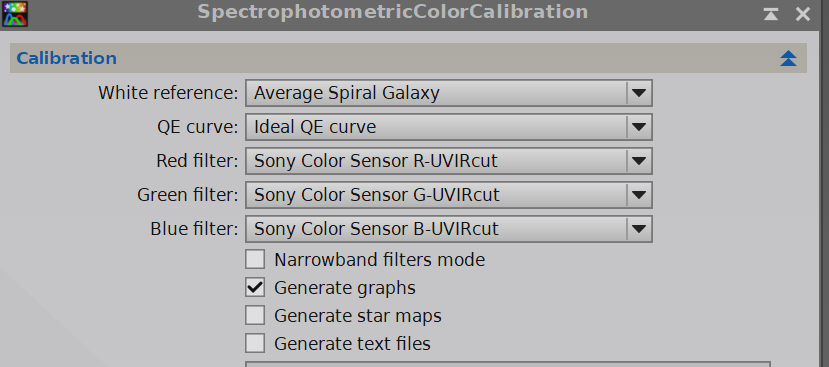This screenshot has width=829, height=367.
Task: Tick the Generate text files checkbox
Action: [255, 344]
